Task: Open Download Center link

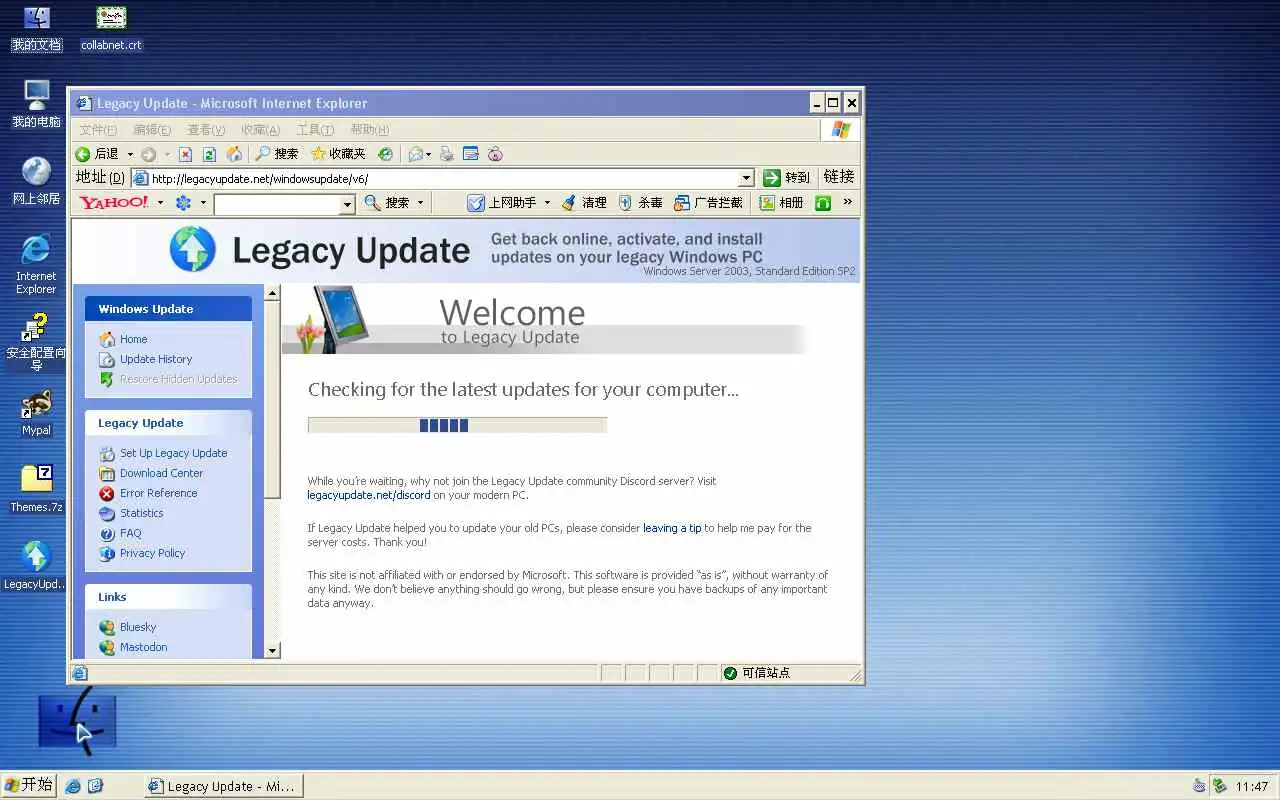Action: [161, 473]
